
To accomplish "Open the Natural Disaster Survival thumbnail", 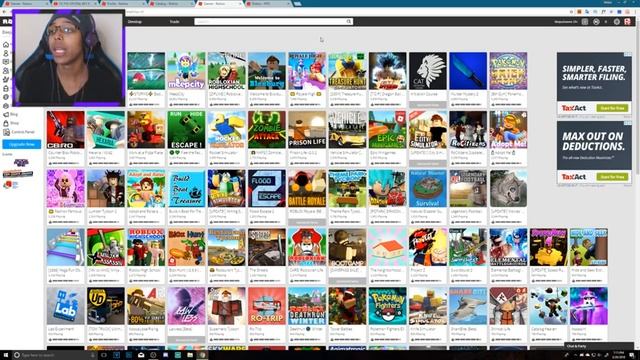I will (x=428, y=189).
